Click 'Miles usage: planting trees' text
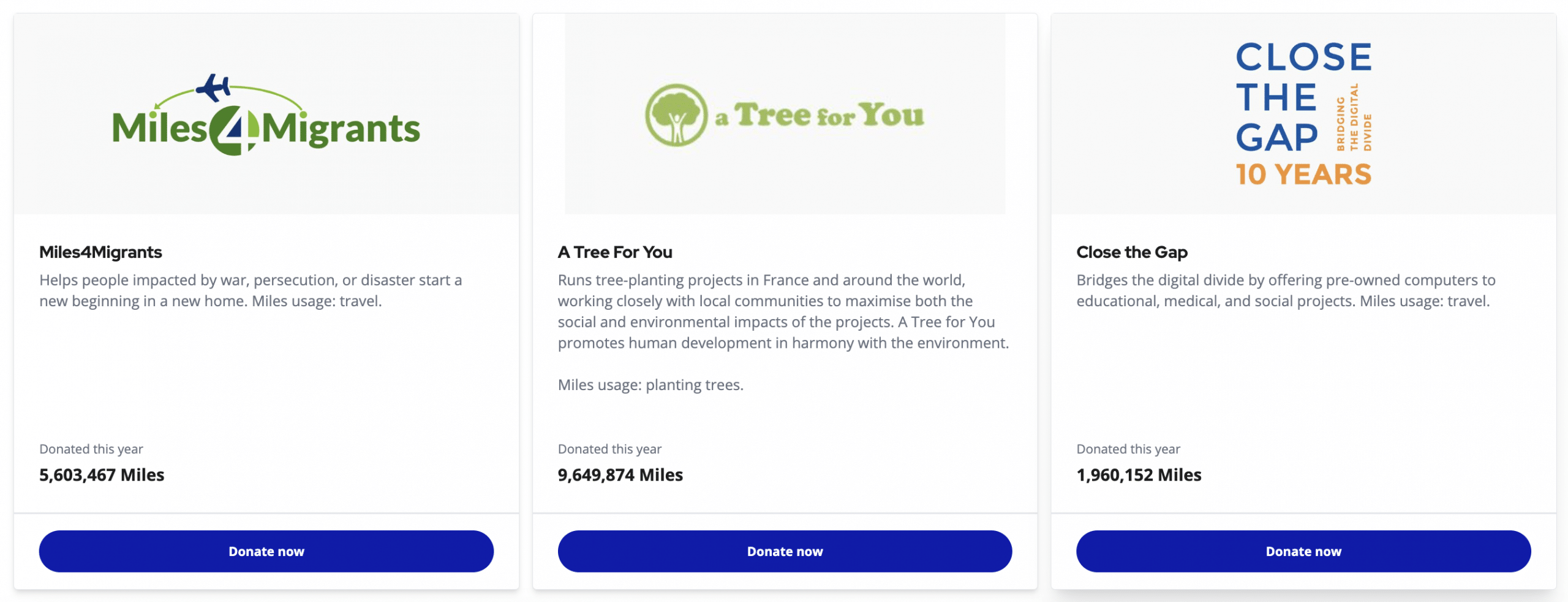The height and width of the screenshot is (602, 1568). click(650, 385)
